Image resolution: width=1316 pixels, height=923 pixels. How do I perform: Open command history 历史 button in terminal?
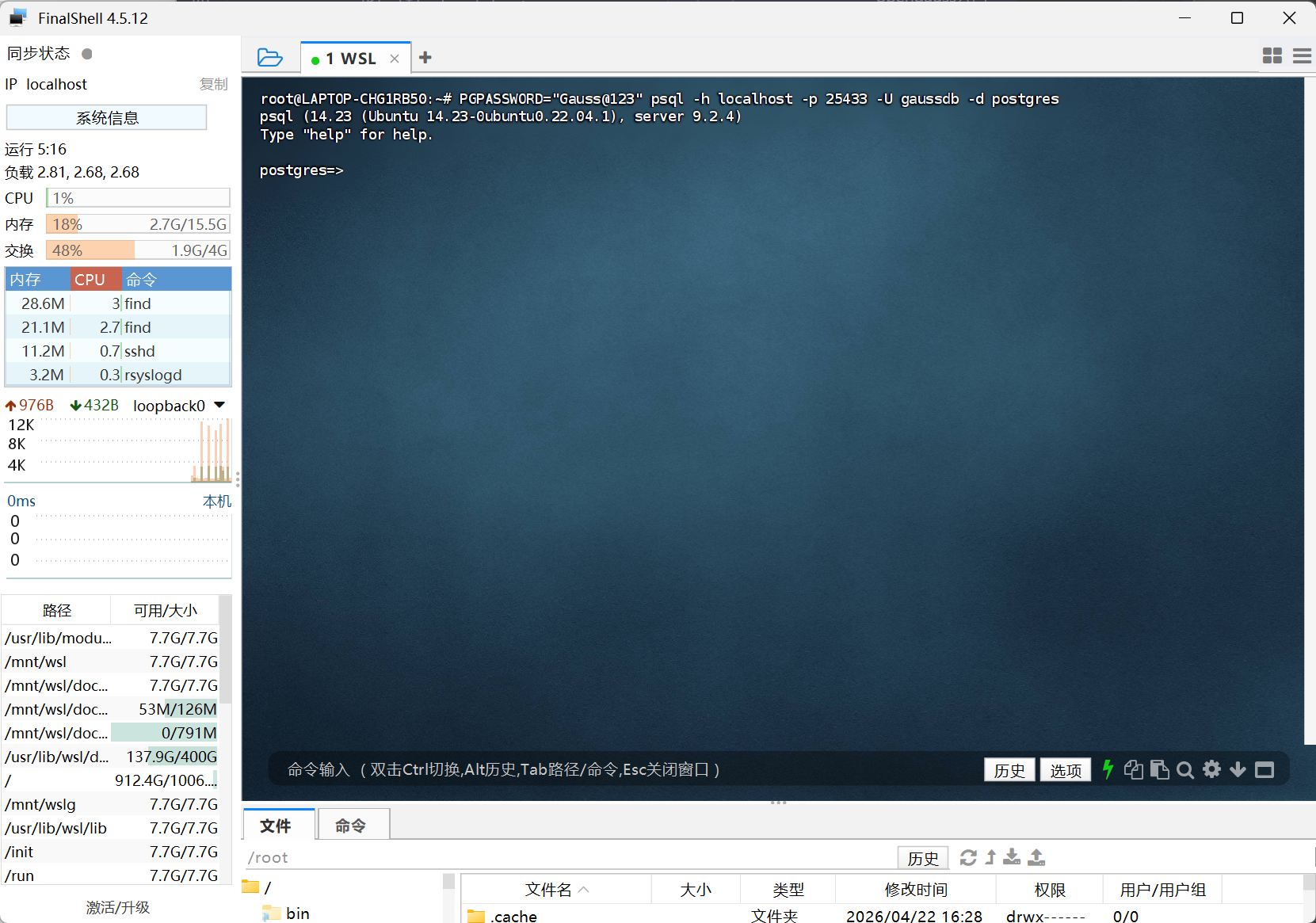(1009, 770)
